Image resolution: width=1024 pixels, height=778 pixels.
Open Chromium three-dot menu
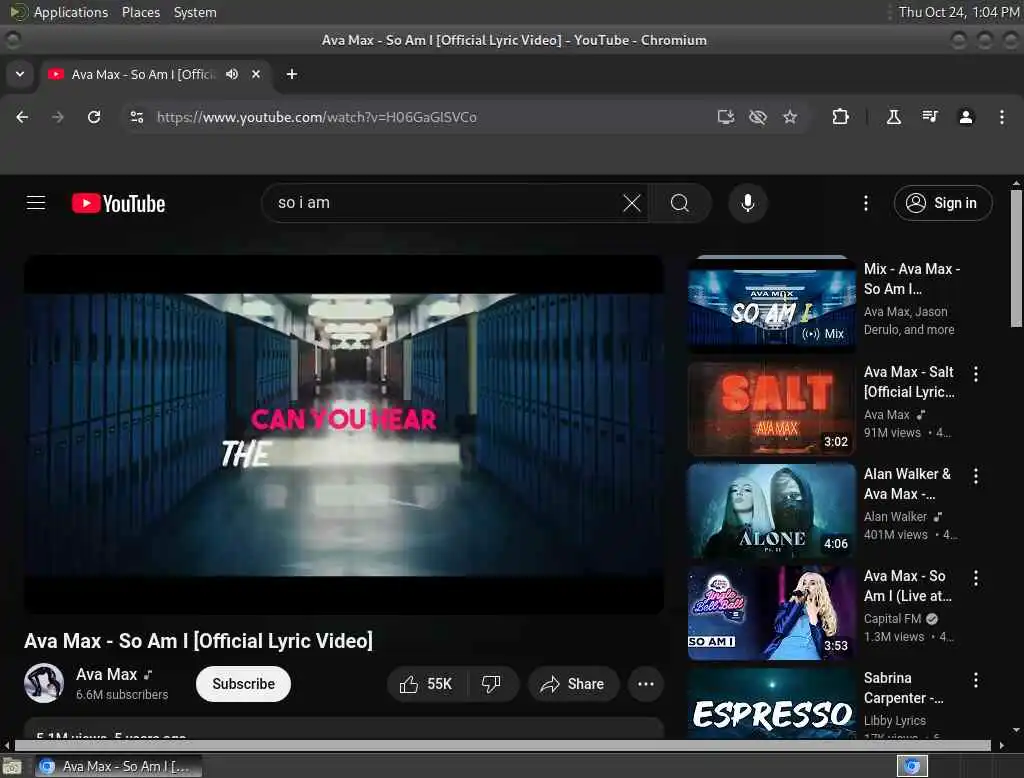click(1002, 117)
